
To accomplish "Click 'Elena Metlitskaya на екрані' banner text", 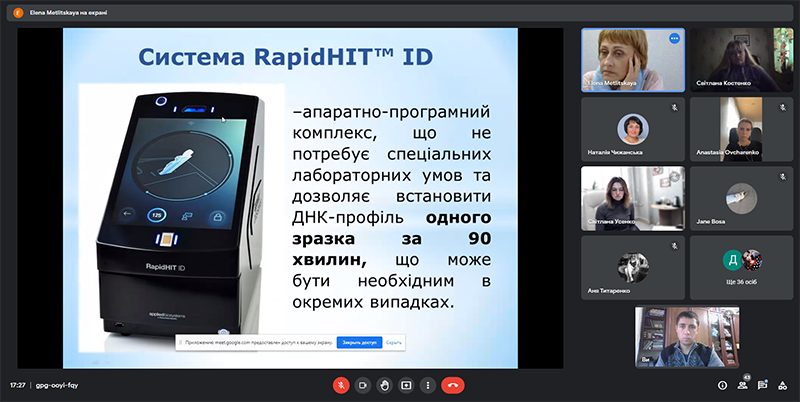I will [68, 13].
